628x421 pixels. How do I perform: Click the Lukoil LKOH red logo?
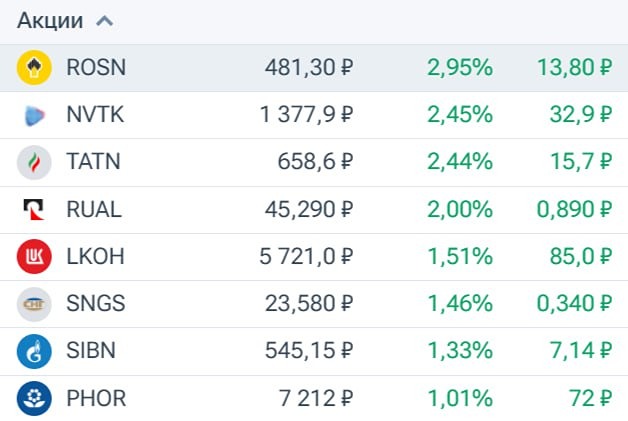(34, 257)
